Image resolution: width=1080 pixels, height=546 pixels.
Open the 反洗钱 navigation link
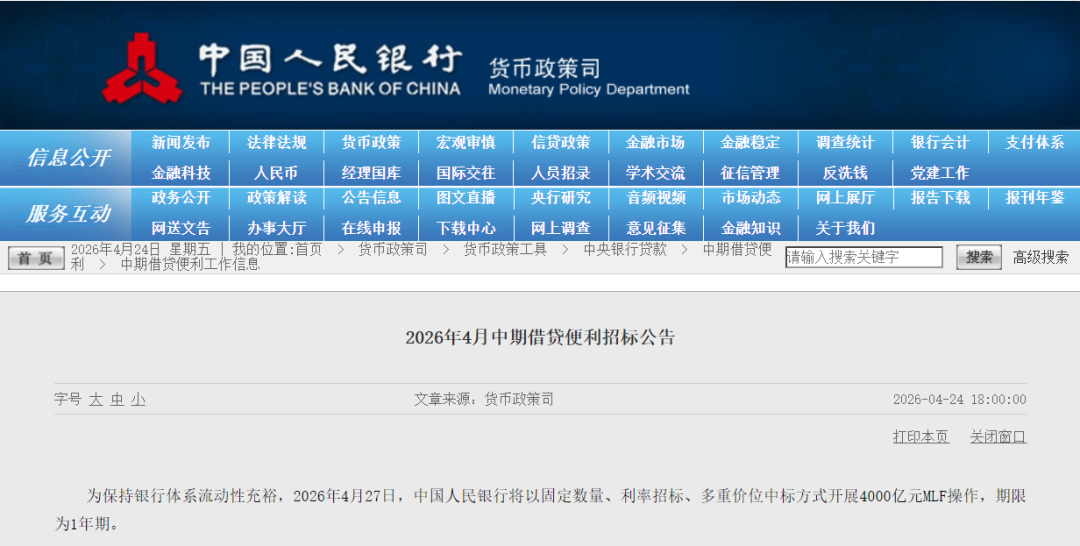845,173
